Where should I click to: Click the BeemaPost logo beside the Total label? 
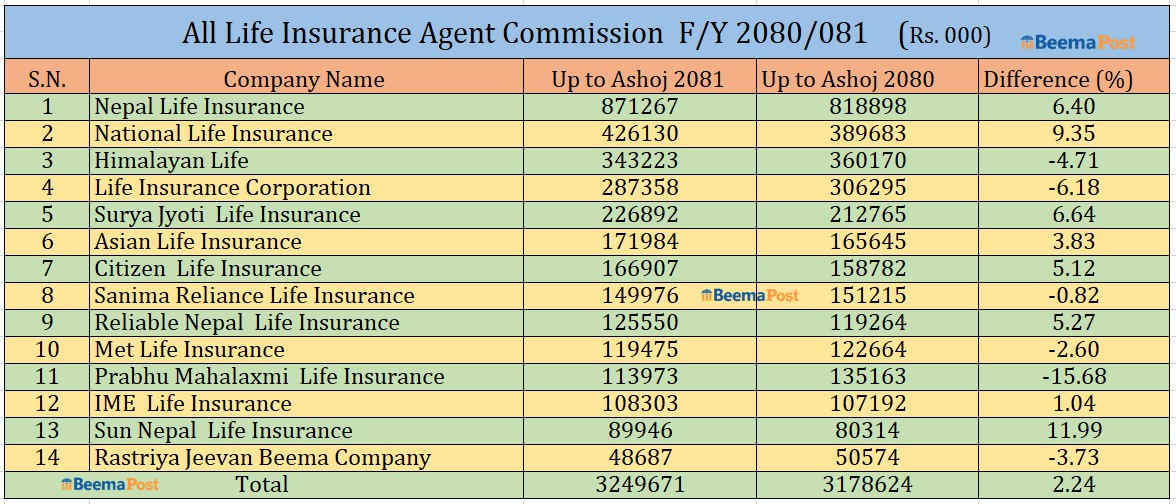109,485
